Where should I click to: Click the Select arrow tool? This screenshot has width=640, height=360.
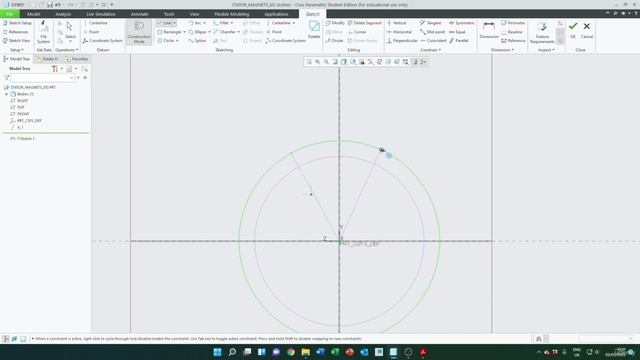(x=70, y=30)
